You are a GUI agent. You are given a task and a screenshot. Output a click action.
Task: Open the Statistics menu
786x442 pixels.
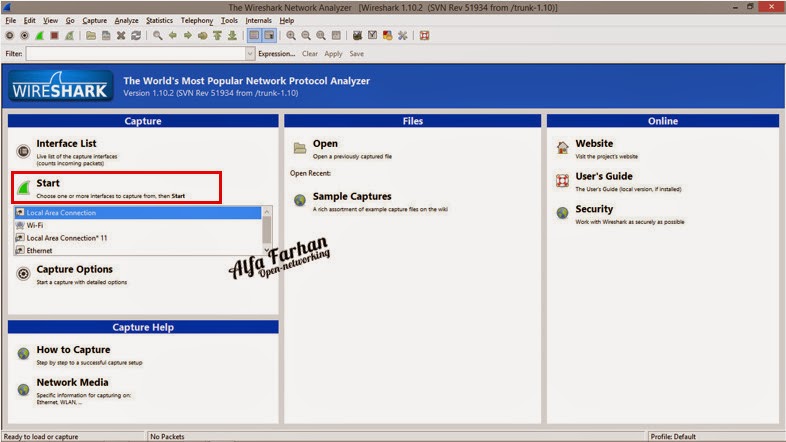tap(159, 21)
